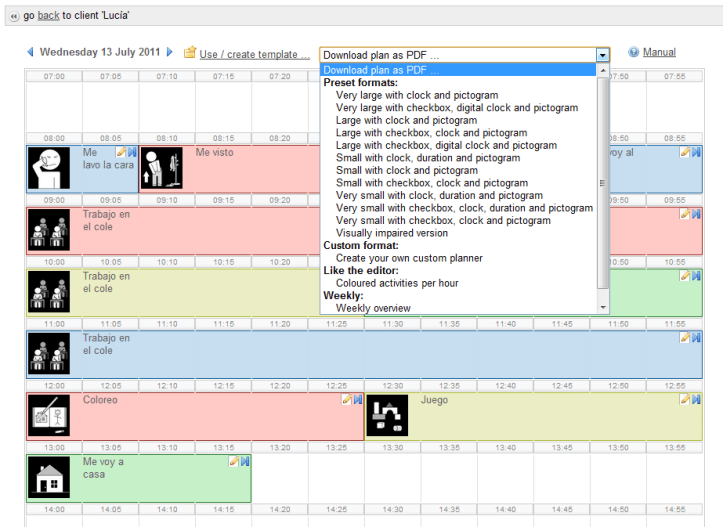Select 'Visually impaired version' format
This screenshot has width=723, height=527.
pyautogui.click(x=392, y=233)
